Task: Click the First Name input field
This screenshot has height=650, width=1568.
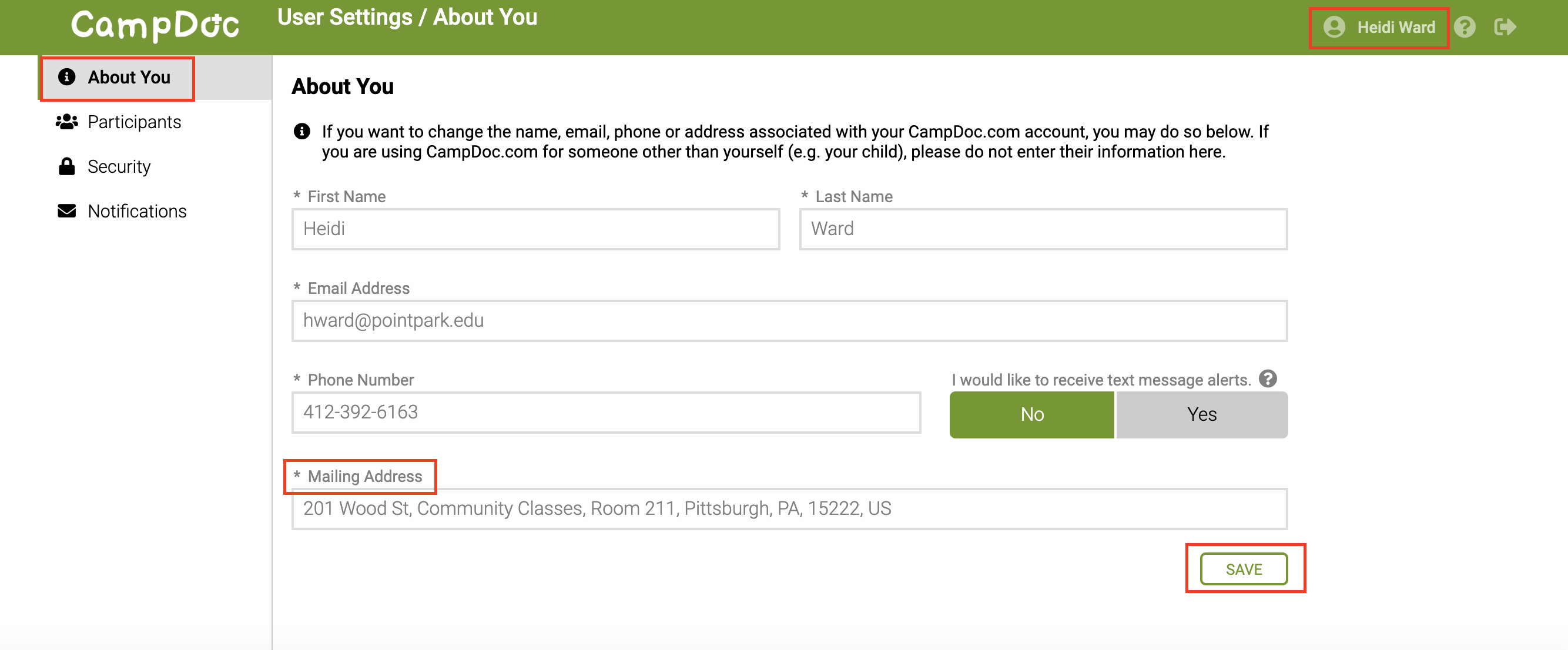Action: (535, 229)
